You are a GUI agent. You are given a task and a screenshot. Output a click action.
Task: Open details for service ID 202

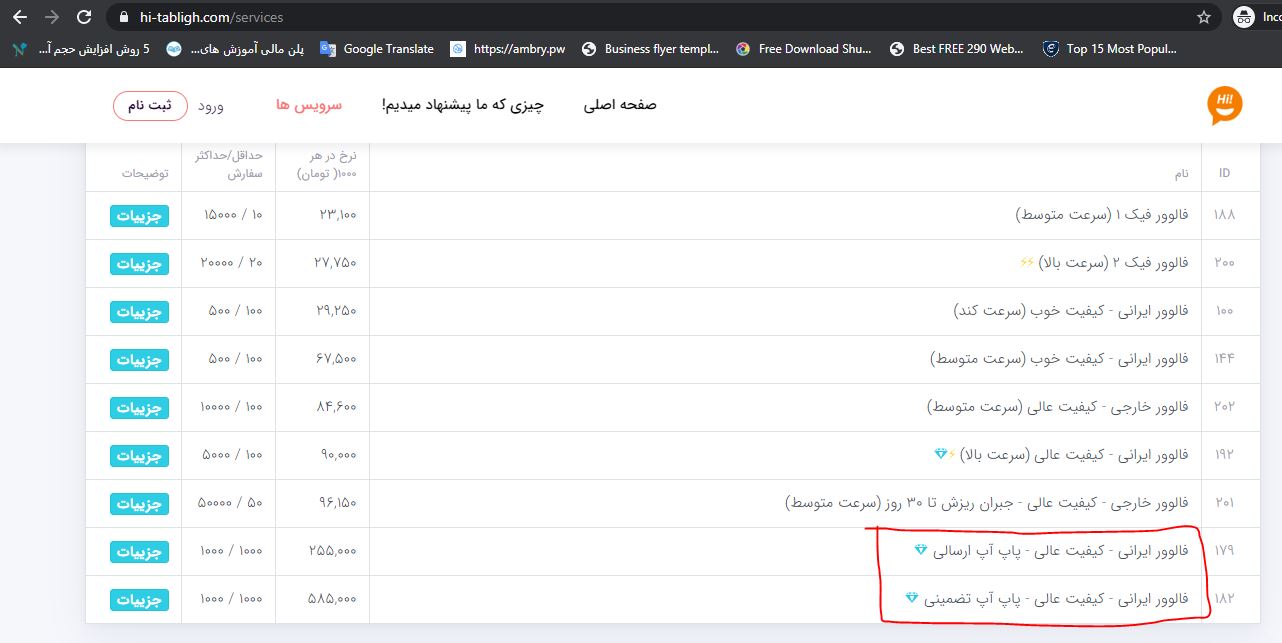tap(139, 408)
